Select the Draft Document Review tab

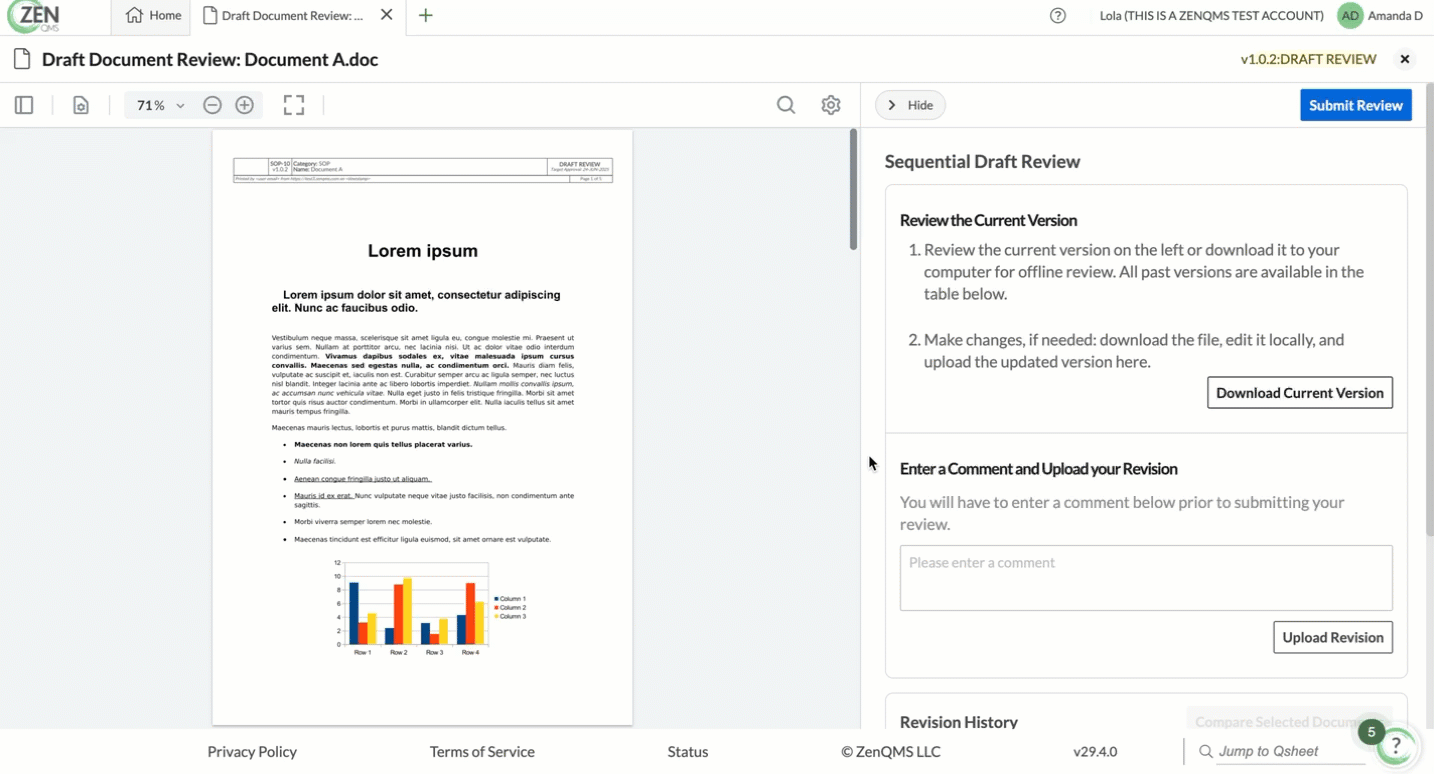pyautogui.click(x=283, y=16)
